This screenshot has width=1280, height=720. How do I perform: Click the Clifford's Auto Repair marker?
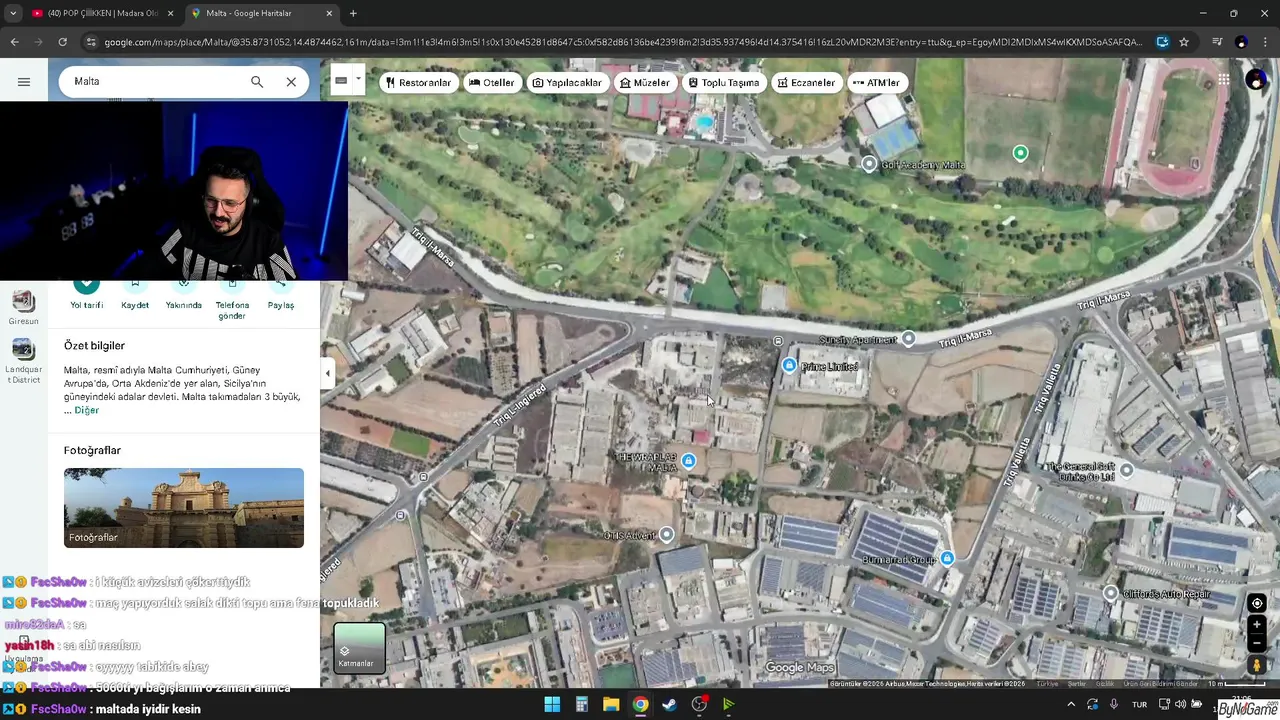(1110, 594)
